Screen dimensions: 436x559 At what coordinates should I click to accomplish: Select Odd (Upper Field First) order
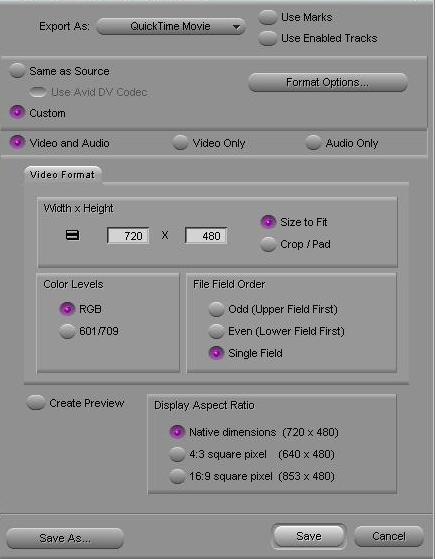216,309
